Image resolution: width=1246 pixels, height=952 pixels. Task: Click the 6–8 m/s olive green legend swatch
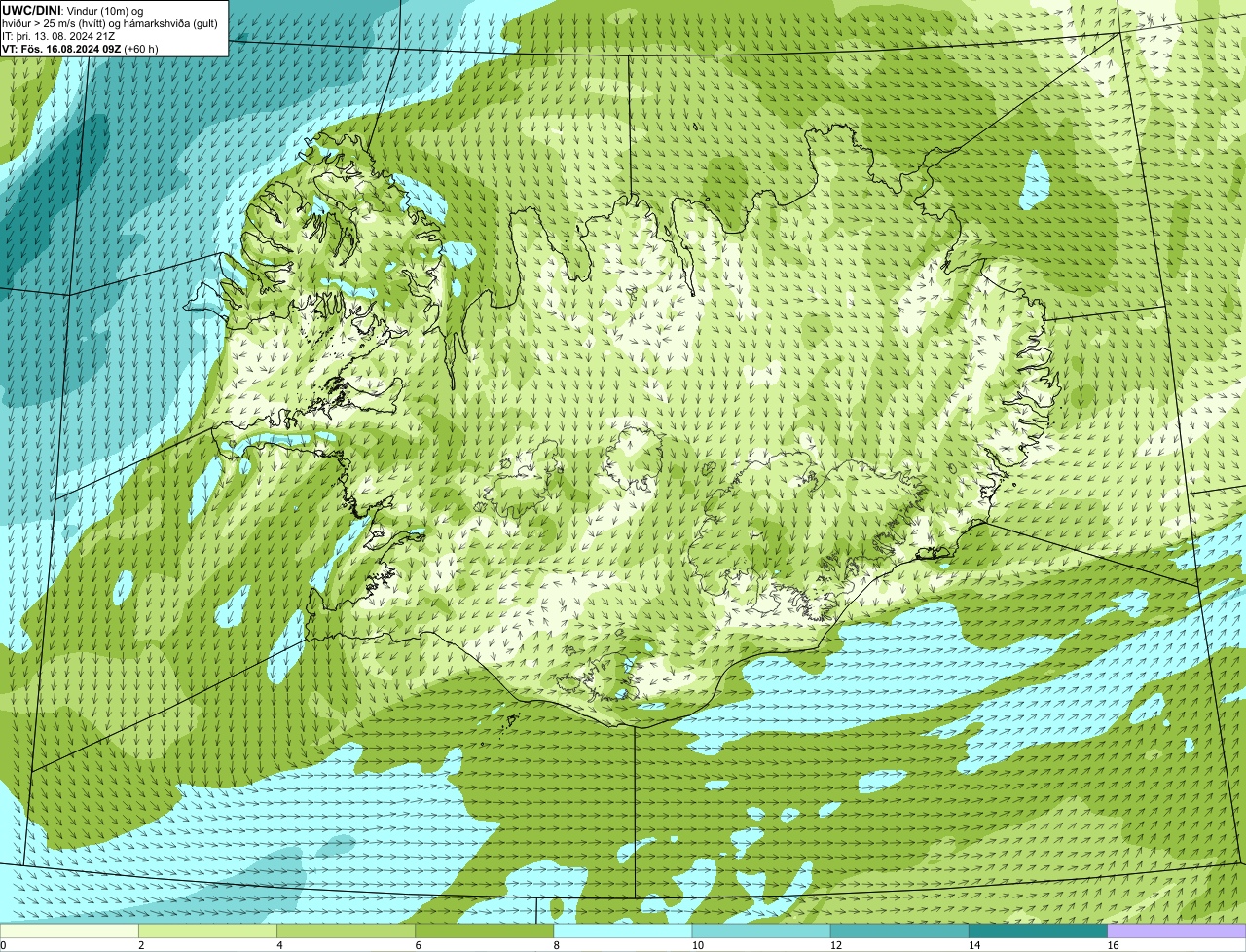(485, 932)
